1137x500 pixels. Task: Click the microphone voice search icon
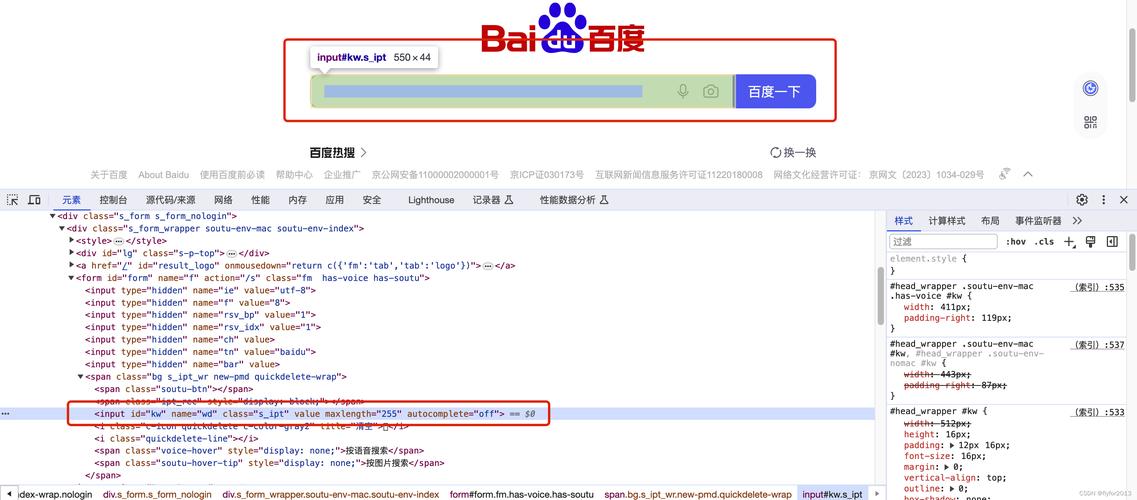(683, 91)
